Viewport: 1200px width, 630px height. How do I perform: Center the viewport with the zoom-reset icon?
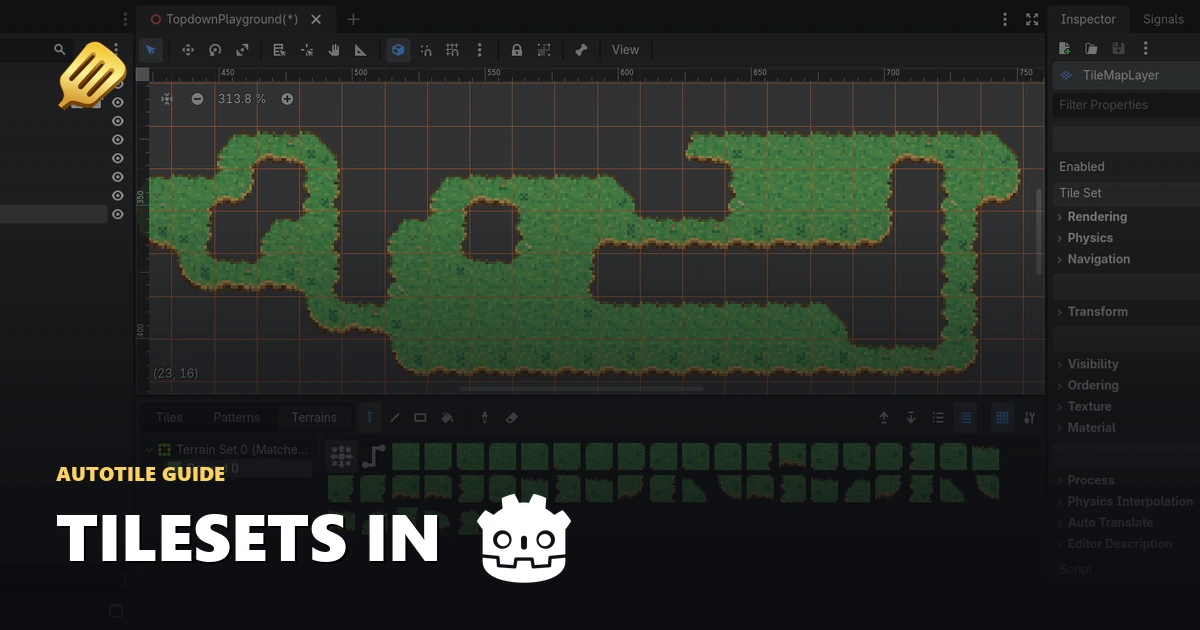coord(166,99)
